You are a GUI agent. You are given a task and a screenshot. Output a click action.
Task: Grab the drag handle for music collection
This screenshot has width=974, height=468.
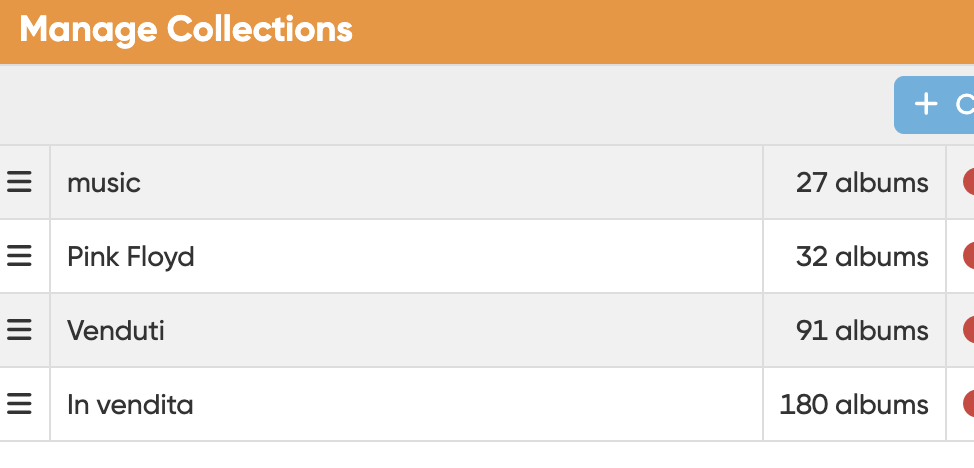(20, 182)
